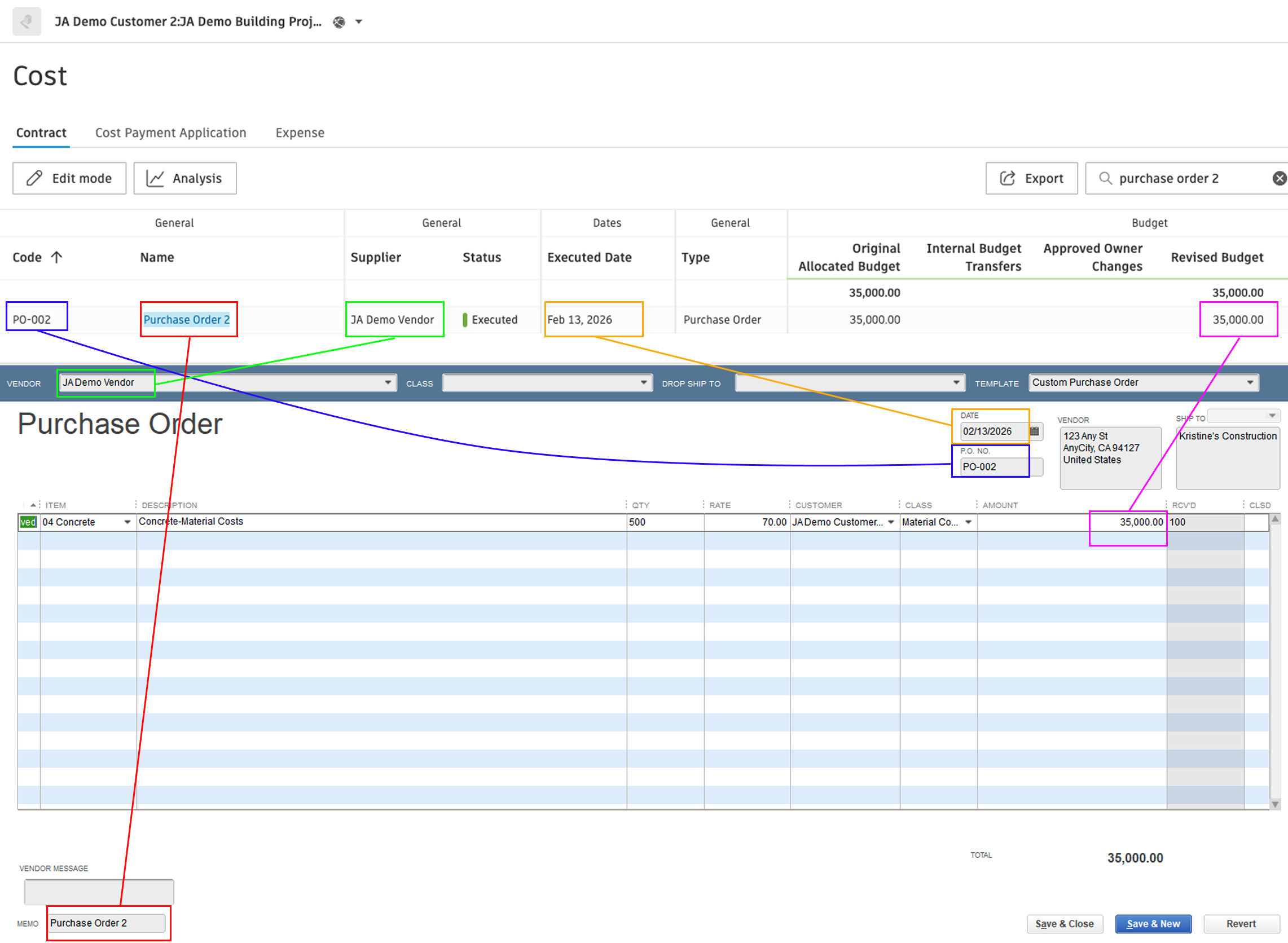Open the calendar picker beside the Date field
The height and width of the screenshot is (943, 1288).
click(1034, 431)
